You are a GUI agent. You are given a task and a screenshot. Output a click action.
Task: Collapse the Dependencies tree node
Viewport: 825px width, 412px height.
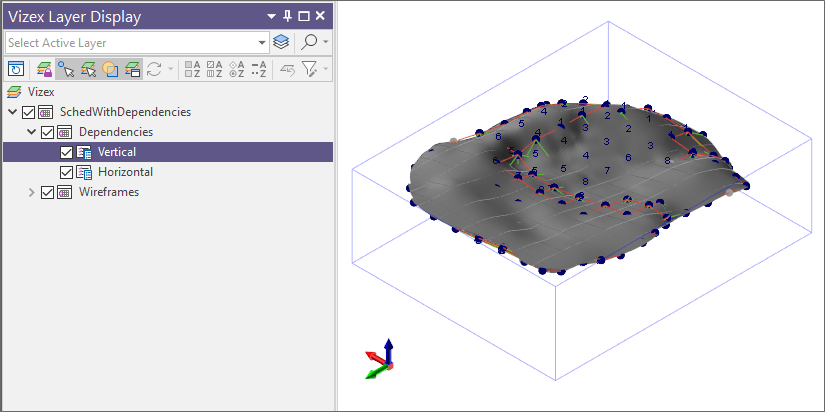tap(32, 132)
